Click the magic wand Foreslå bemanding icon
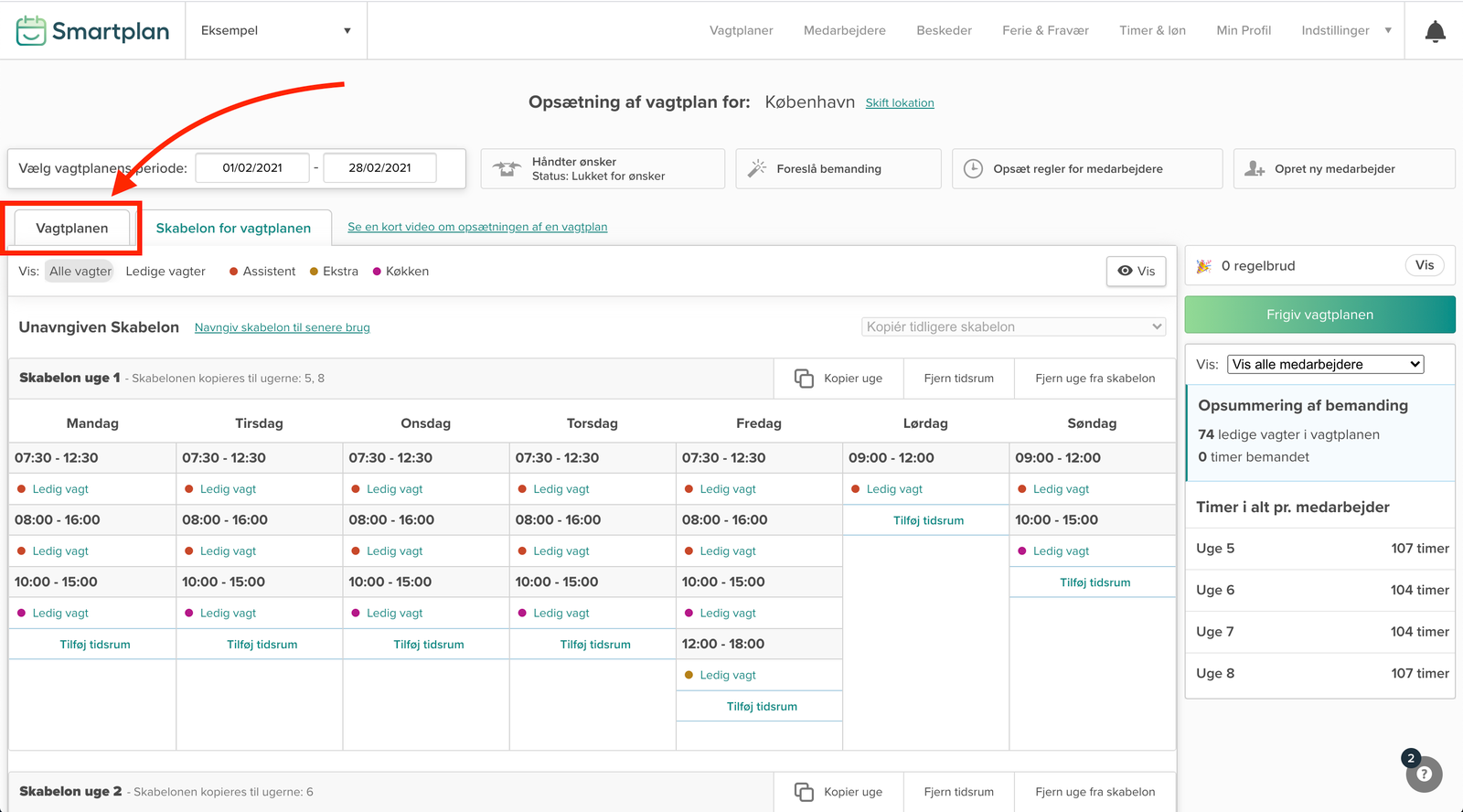 pyautogui.click(x=757, y=168)
